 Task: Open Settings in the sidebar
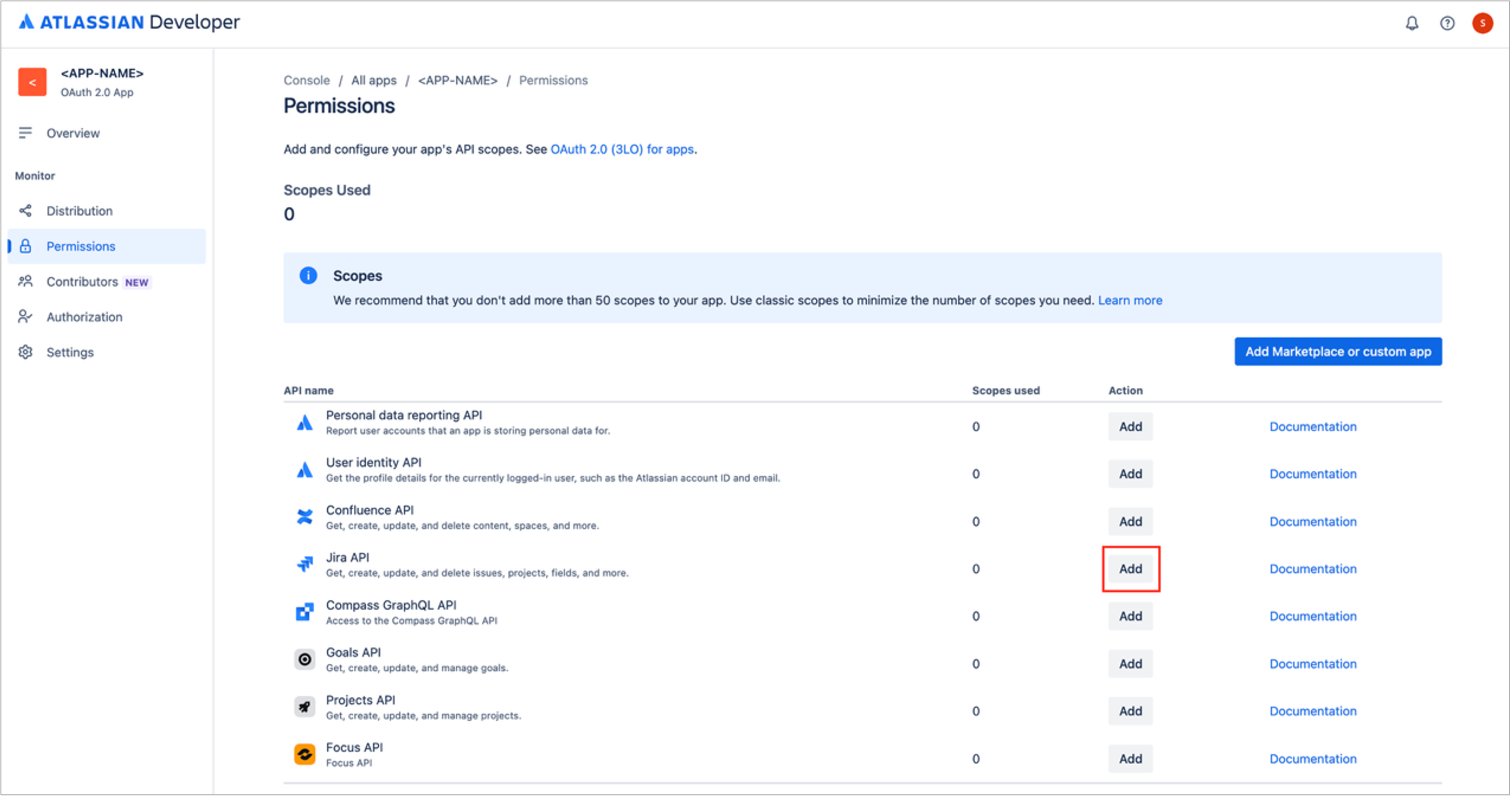(x=107, y=352)
